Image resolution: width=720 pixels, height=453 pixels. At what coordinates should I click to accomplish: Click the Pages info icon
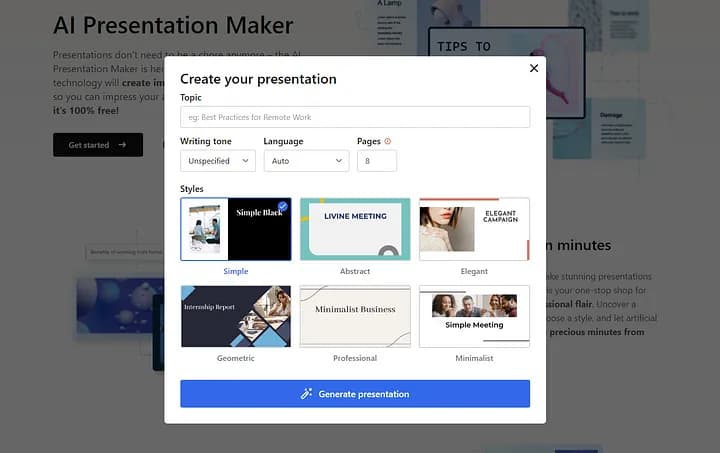(387, 142)
